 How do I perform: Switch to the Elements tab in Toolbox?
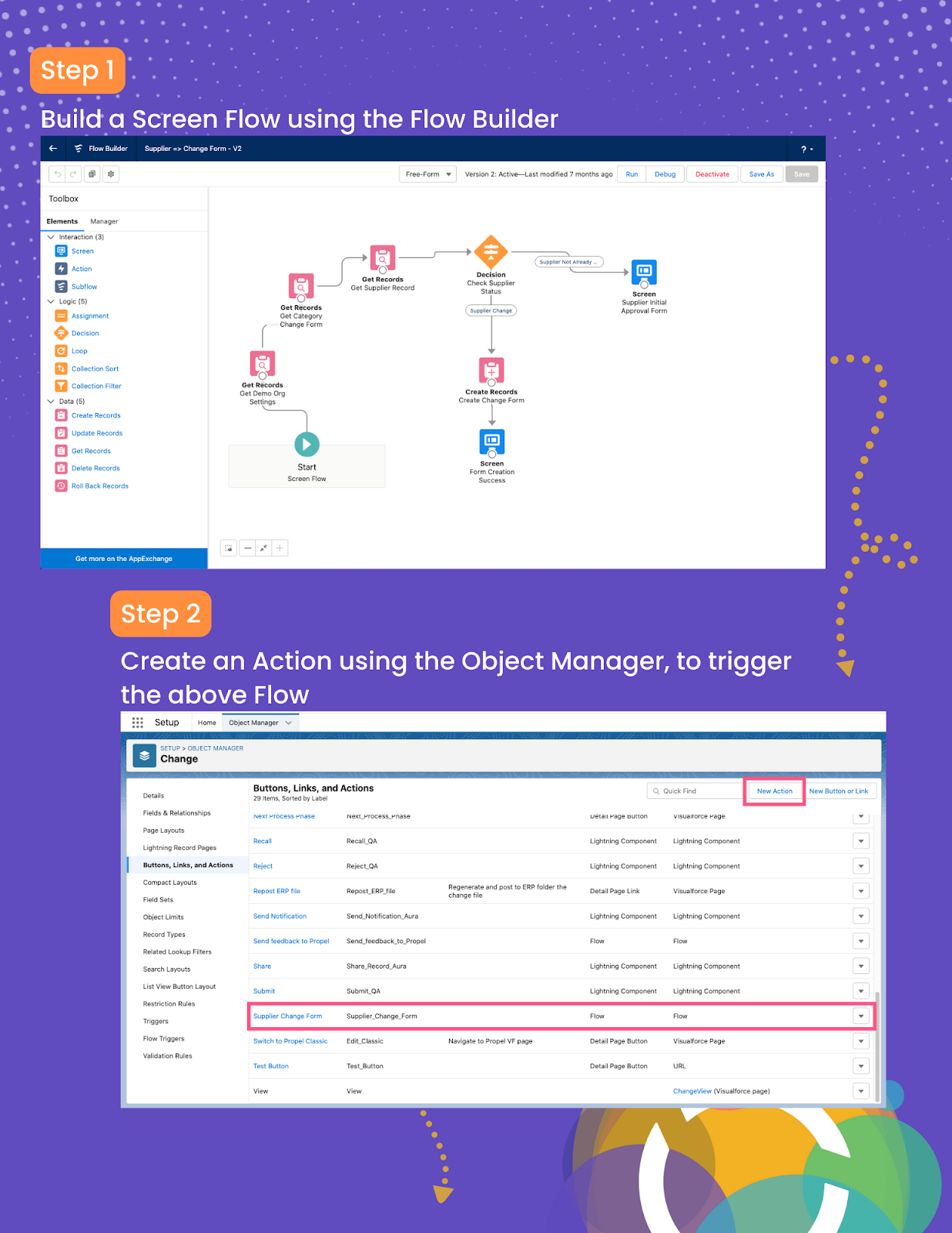62,221
